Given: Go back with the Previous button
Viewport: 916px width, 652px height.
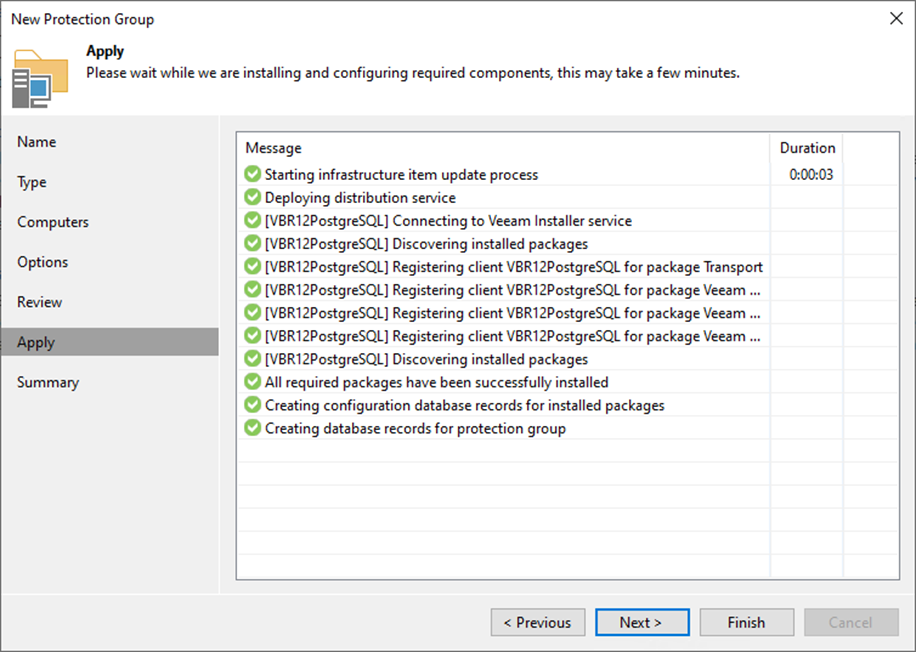Looking at the screenshot, I should pos(537,622).
